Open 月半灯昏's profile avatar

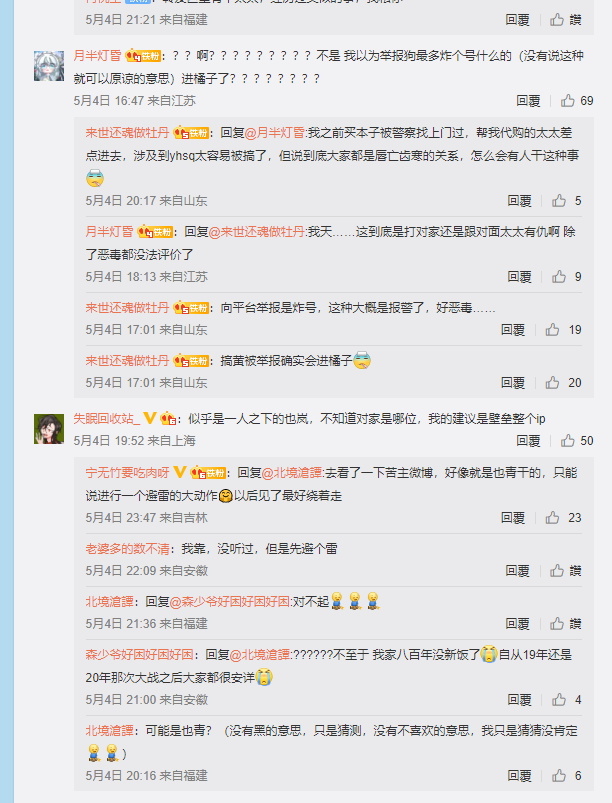(49, 66)
